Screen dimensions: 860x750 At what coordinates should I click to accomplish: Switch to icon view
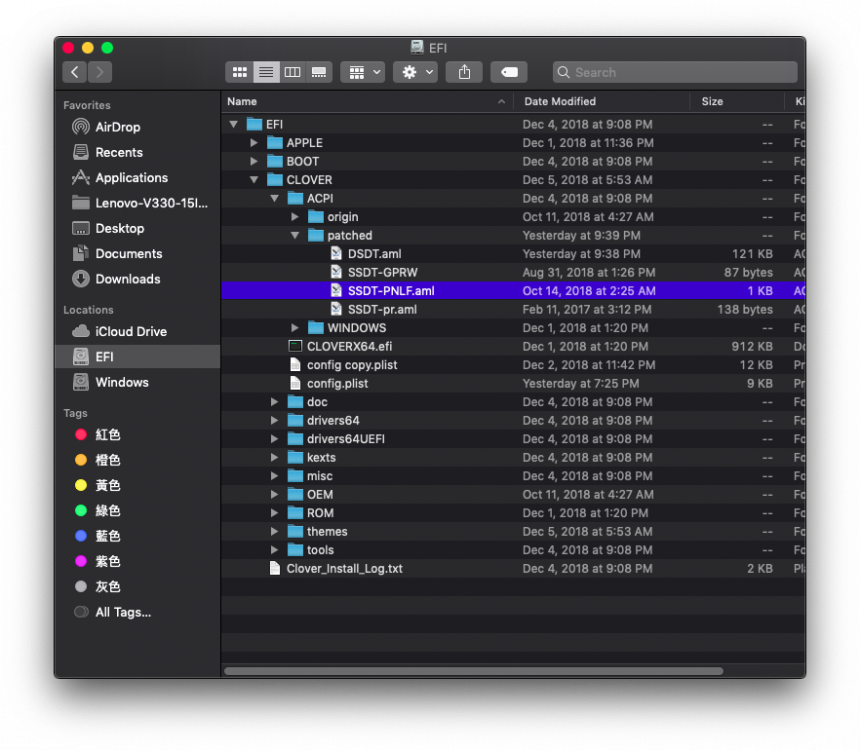240,72
